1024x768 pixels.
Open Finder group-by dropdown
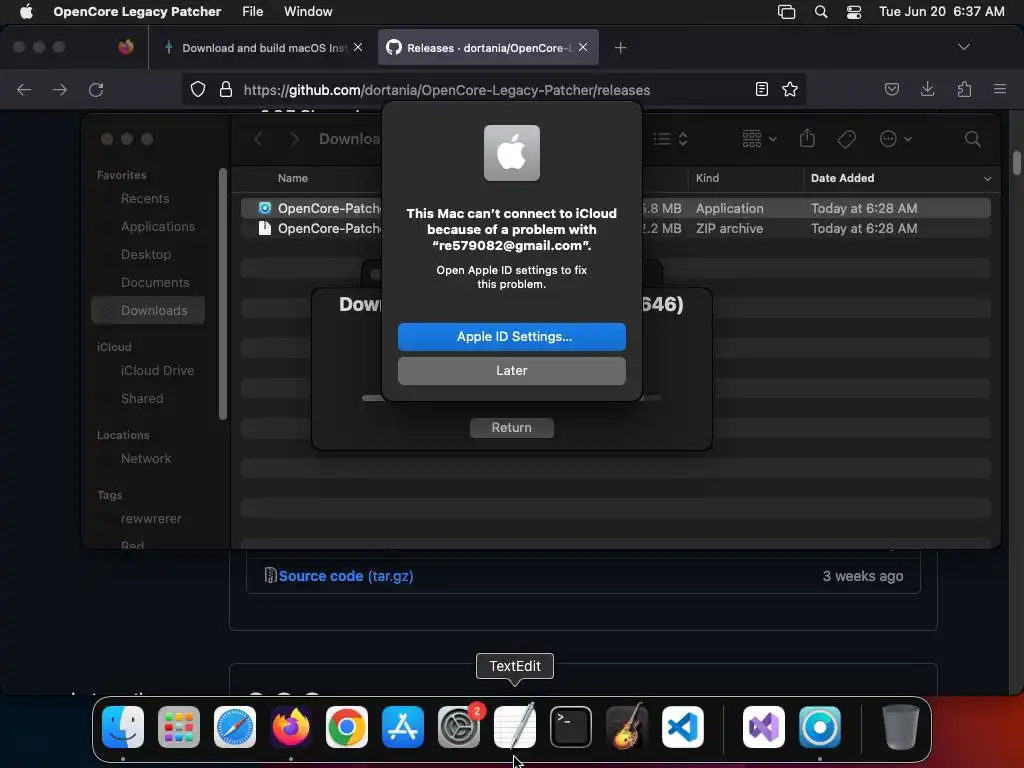coord(760,138)
